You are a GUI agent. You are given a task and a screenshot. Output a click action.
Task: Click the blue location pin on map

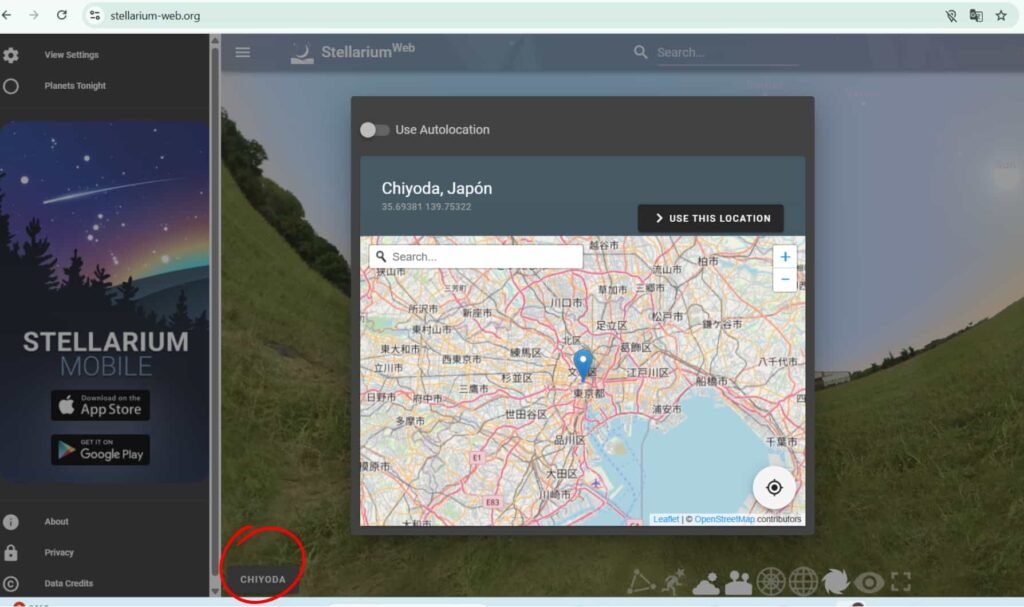583,364
